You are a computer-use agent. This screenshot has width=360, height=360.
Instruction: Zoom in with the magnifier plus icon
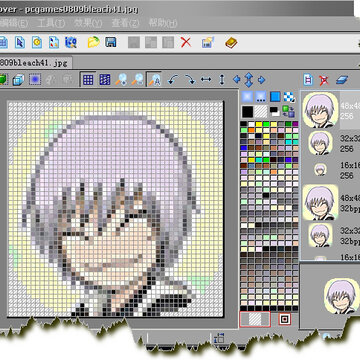tap(121, 80)
